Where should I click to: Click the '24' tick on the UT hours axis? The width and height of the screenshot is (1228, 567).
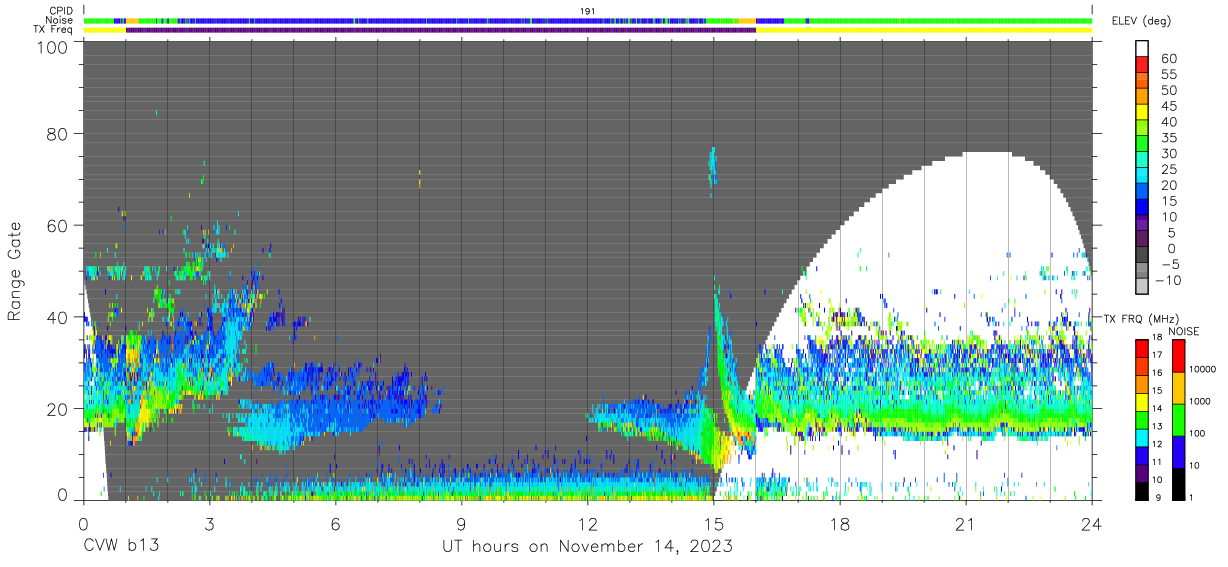1092,523
